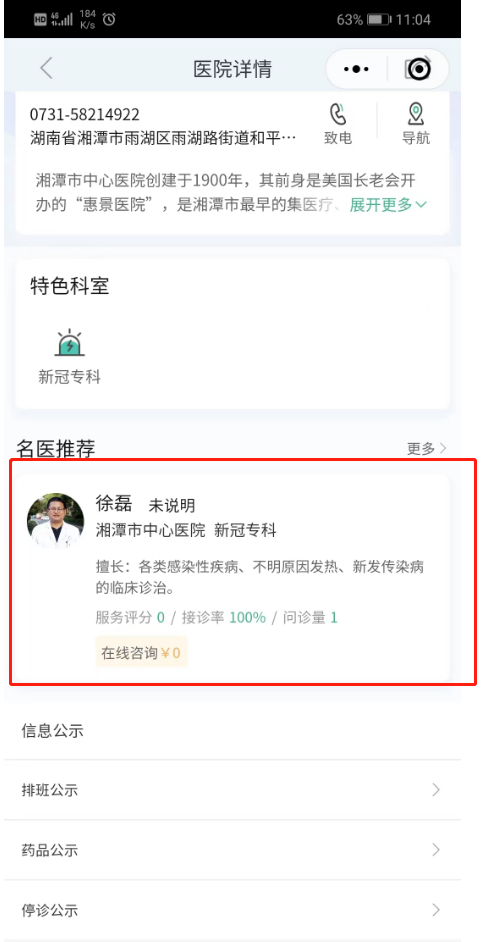Expand hospital description with 展开更多
Viewport: 489px width, 942px height.
388,205
